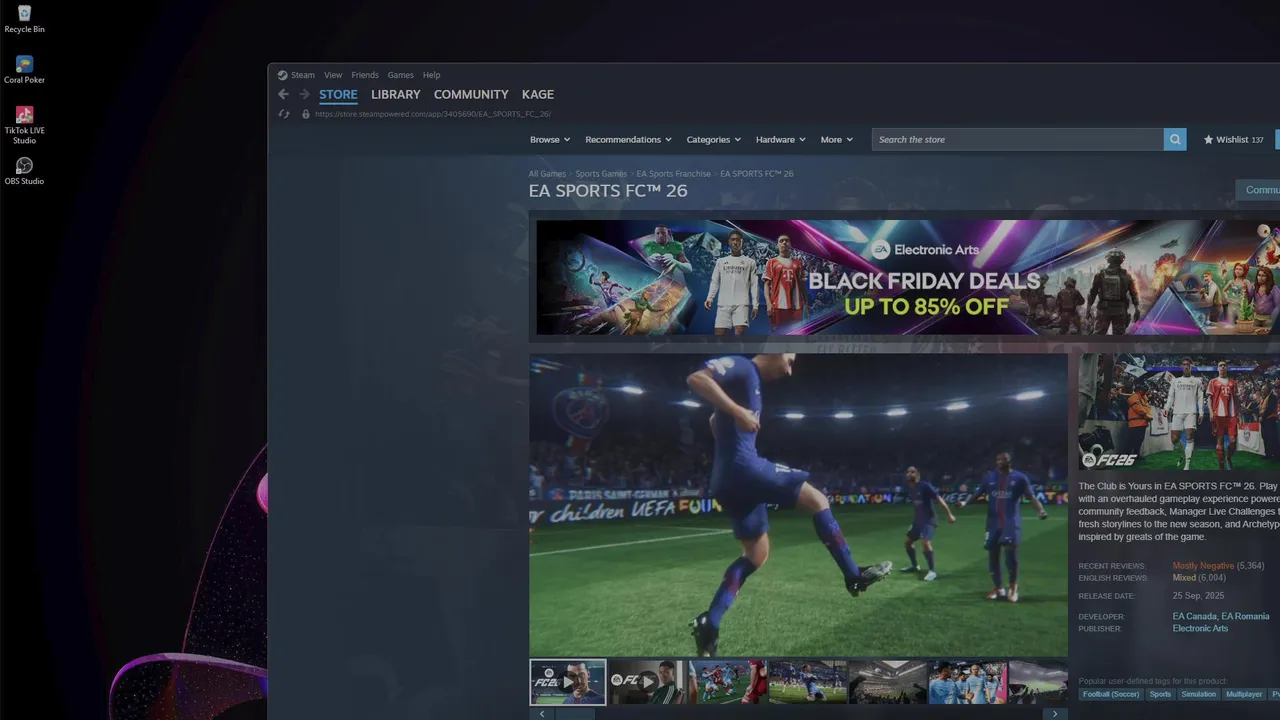This screenshot has height=720, width=1280.
Task: Switch to the COMMUNITY tab
Action: [471, 94]
